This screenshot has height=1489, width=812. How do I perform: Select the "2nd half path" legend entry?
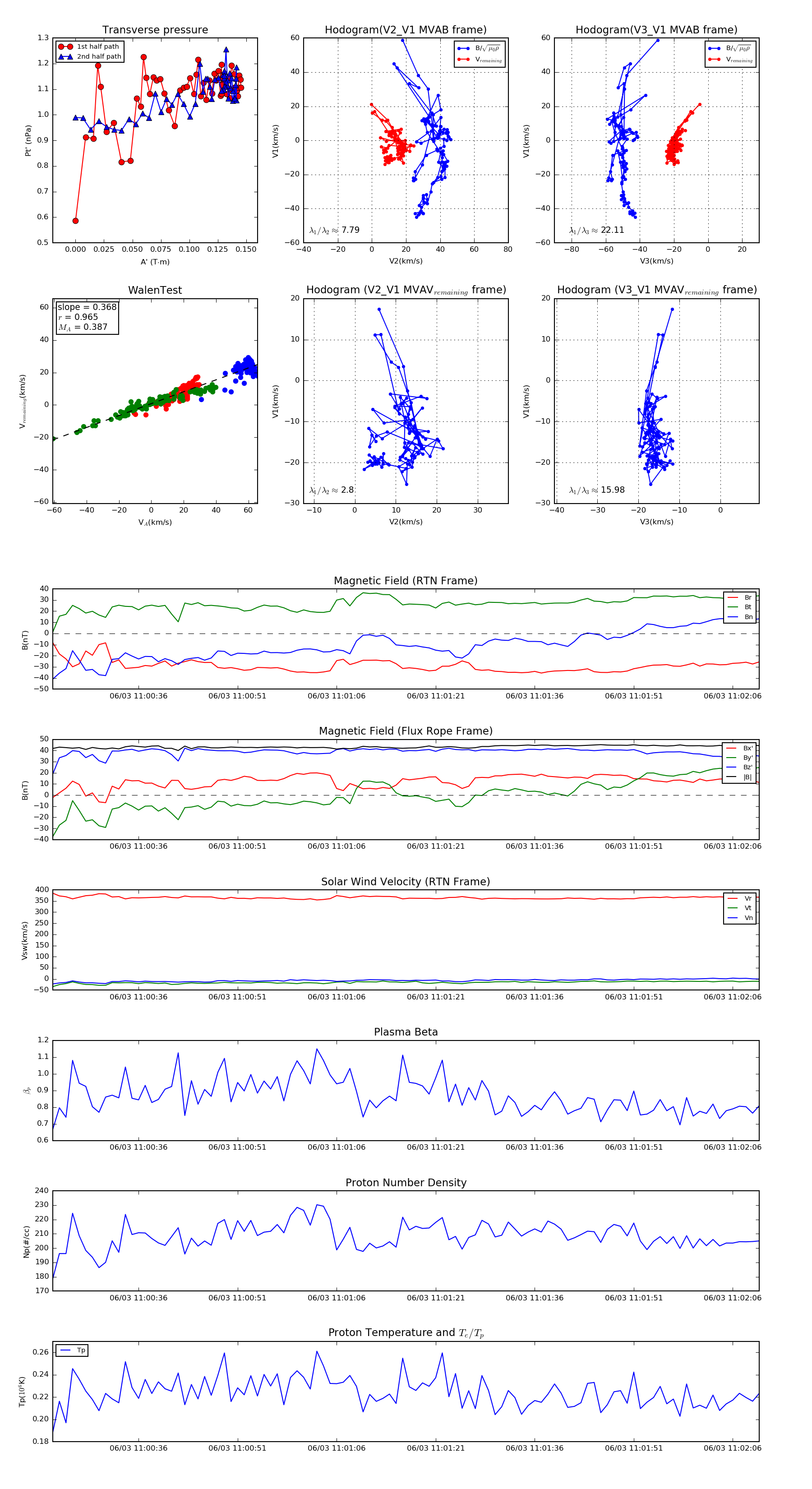(90, 57)
